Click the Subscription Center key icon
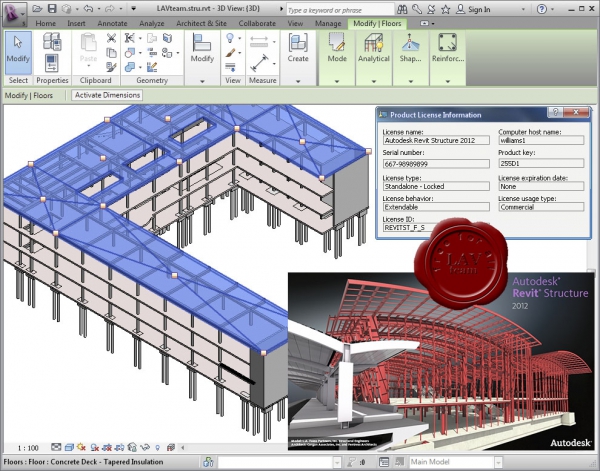This screenshot has width=600, height=471. [417, 9]
